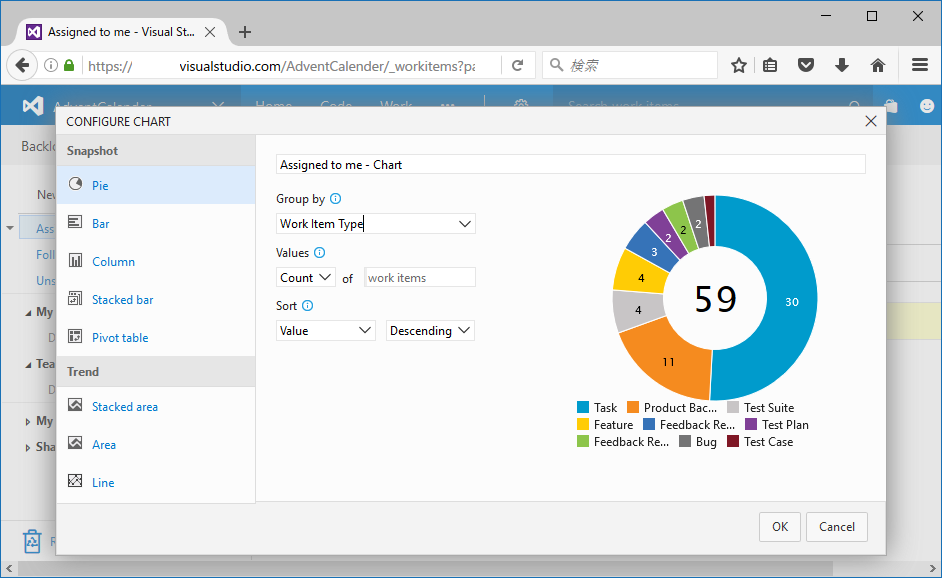This screenshot has width=942, height=578.
Task: Click the feedback smiley icon
Action: point(927,106)
